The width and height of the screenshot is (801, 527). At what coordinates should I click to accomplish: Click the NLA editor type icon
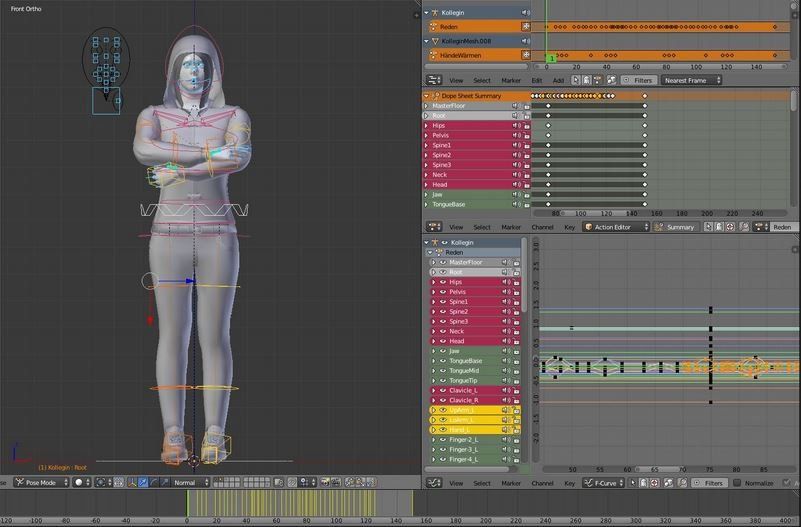tap(432, 80)
